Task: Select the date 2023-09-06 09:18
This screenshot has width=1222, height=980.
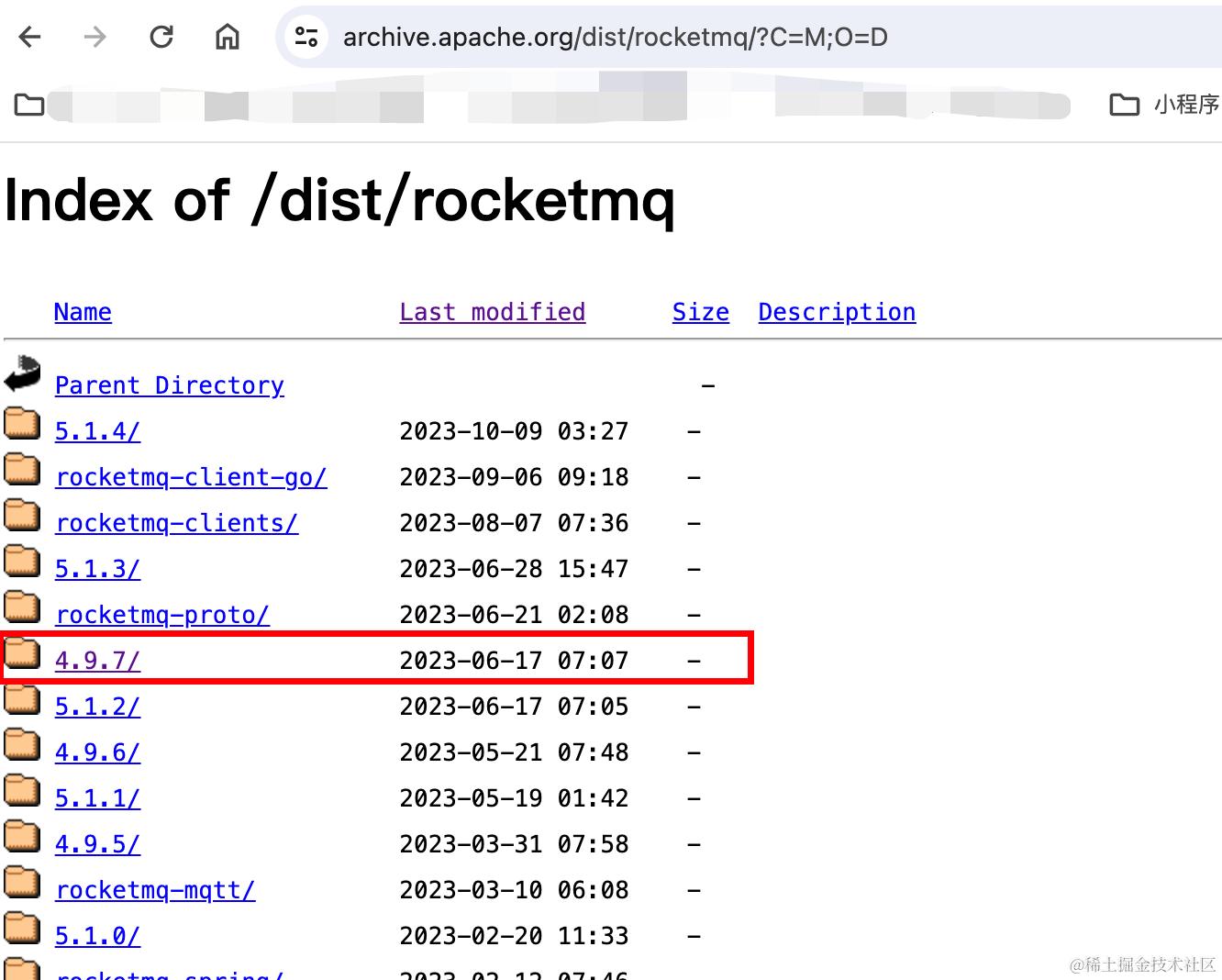Action: pos(514,477)
